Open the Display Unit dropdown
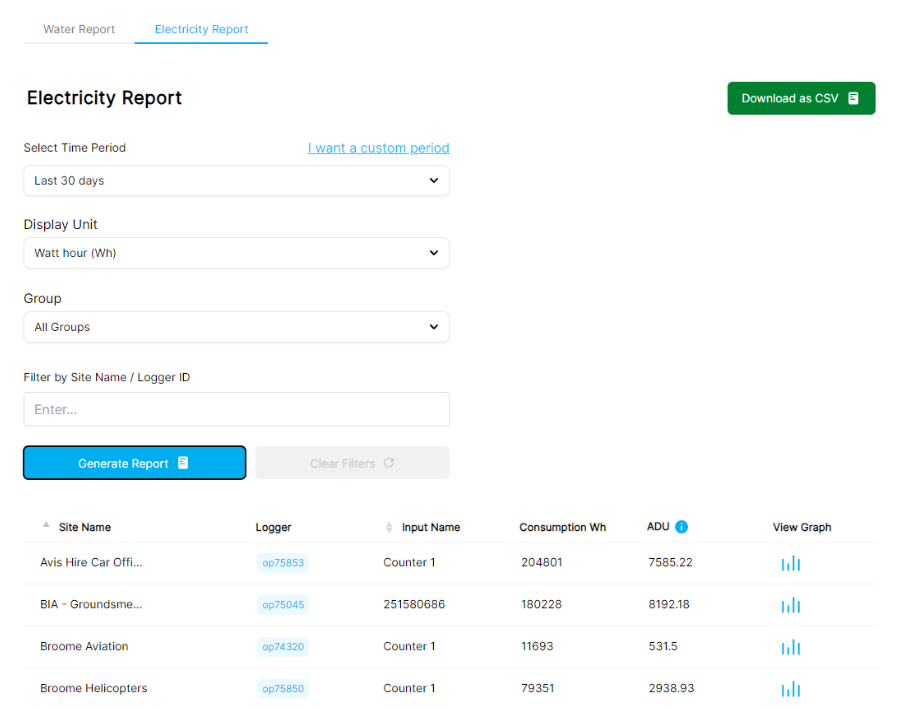 pyautogui.click(x=236, y=253)
